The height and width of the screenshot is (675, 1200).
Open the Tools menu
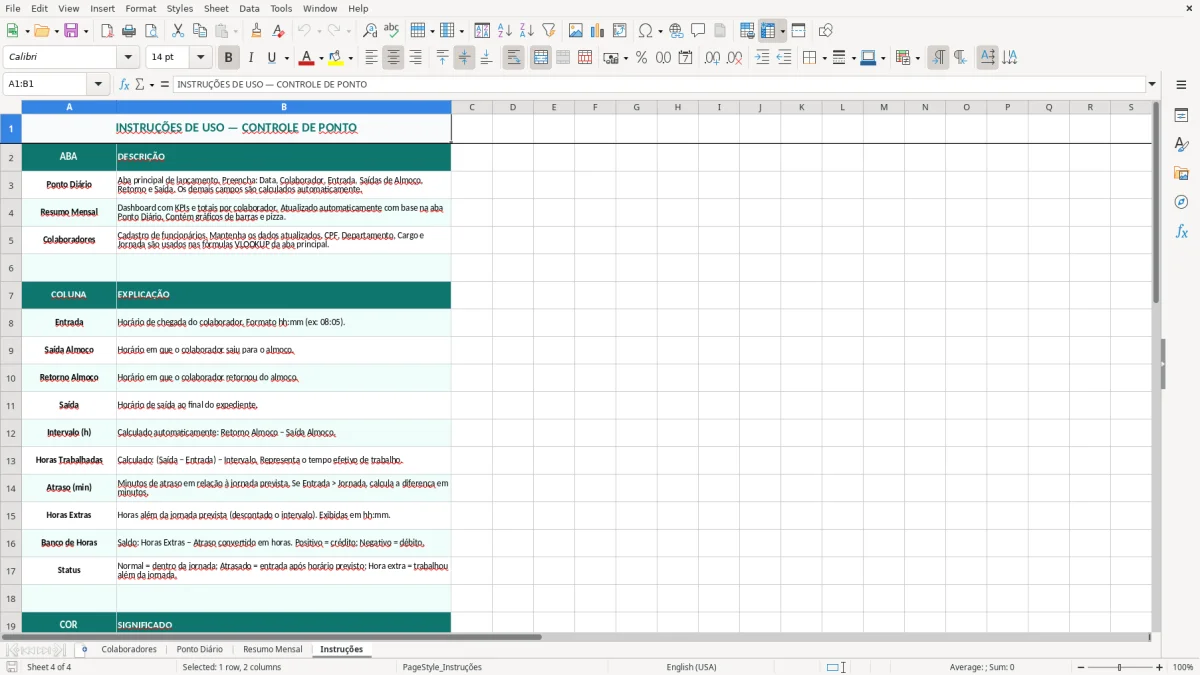click(281, 8)
